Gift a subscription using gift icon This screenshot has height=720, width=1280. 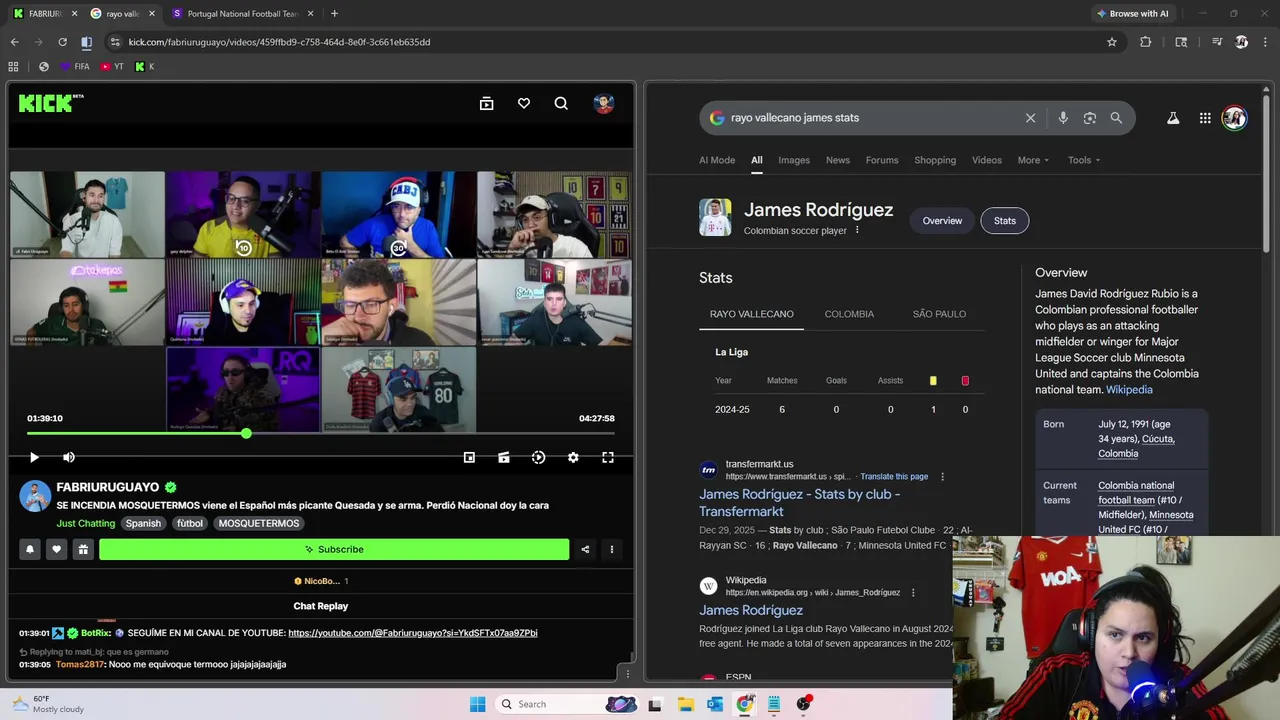click(83, 549)
